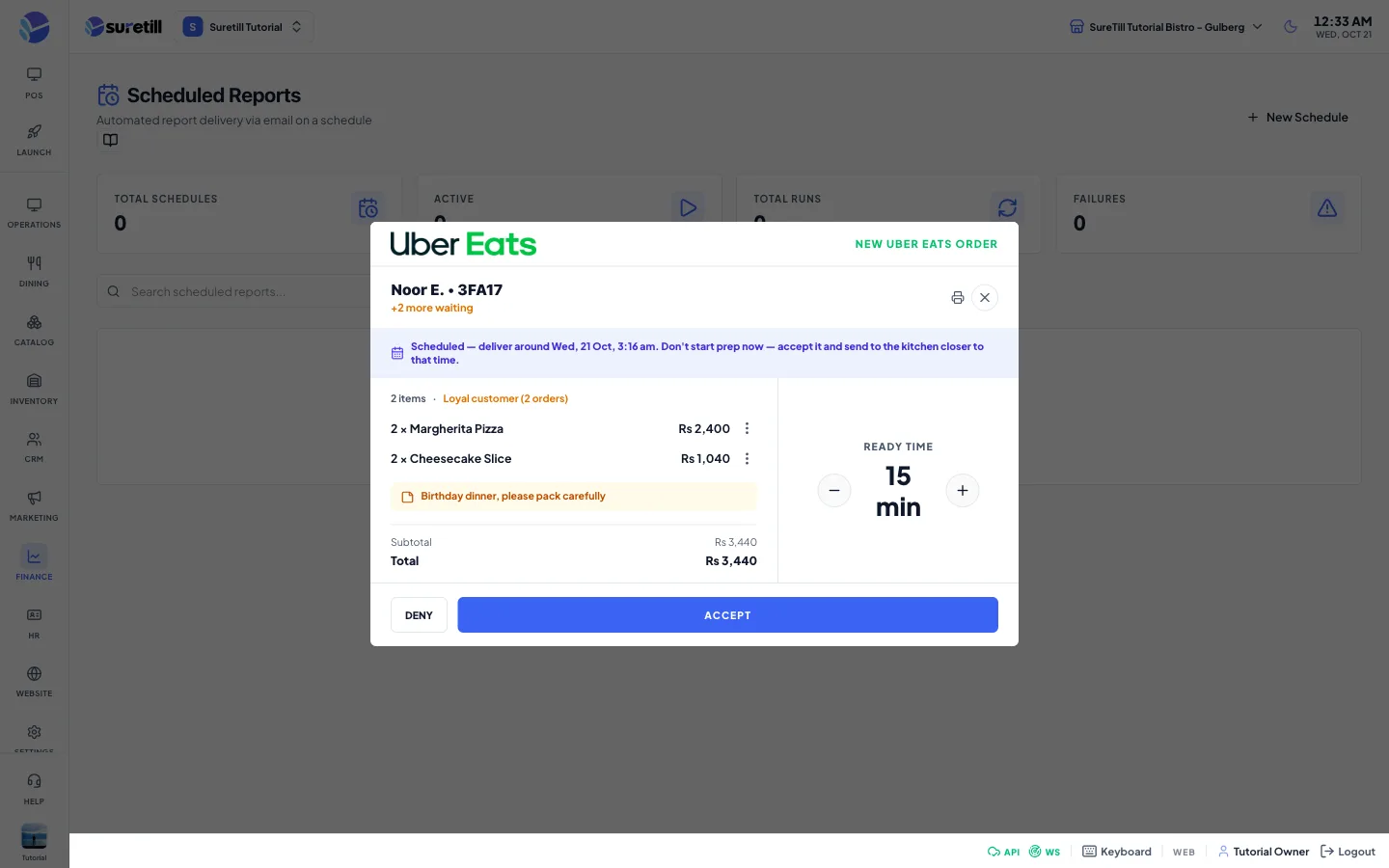Click the API status indicator
This screenshot has width=1389, height=868.
pyautogui.click(x=1003, y=852)
